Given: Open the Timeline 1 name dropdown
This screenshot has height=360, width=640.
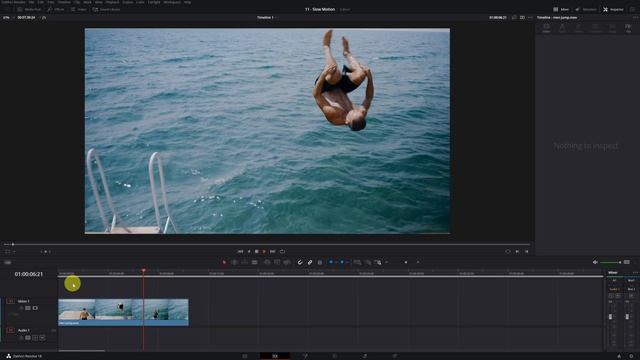Looking at the screenshot, I should point(266,18).
